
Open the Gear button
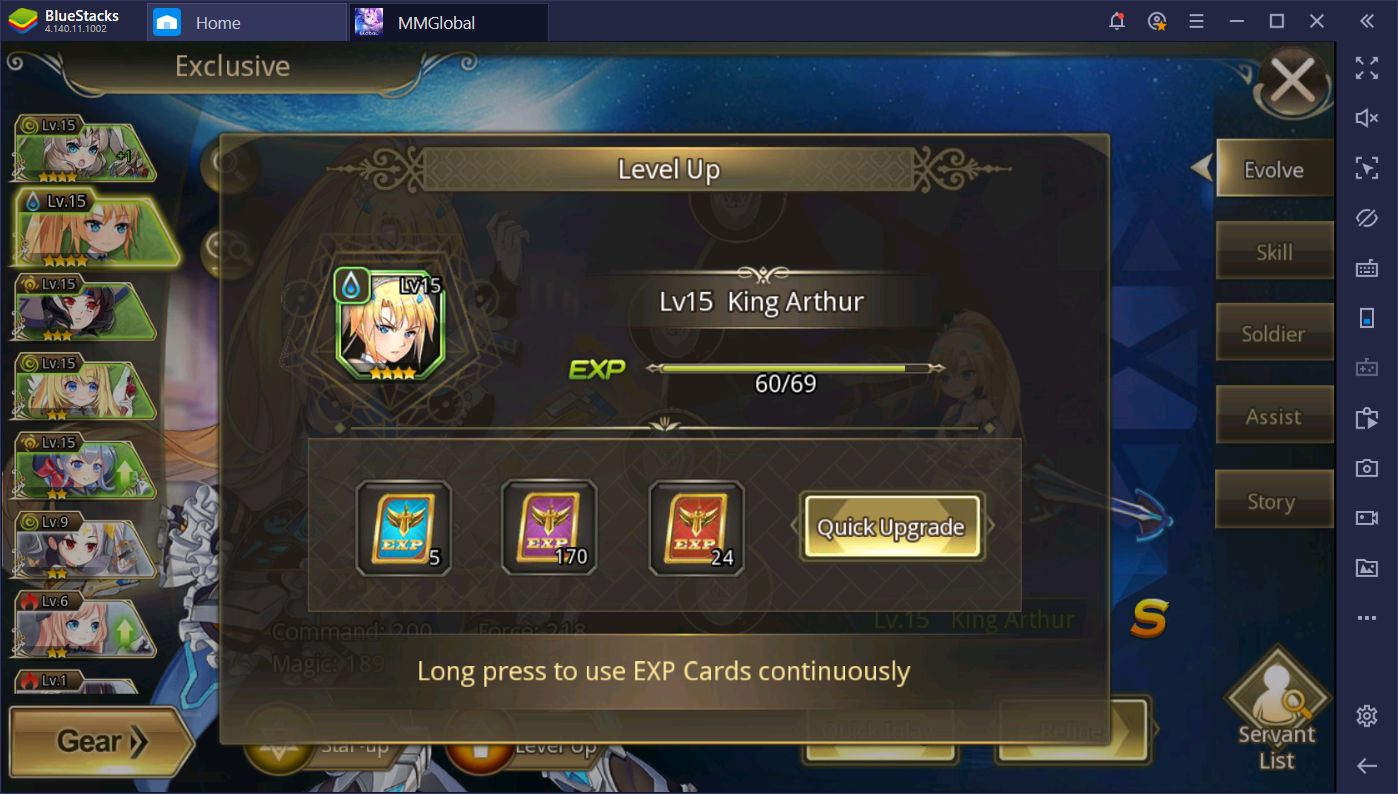click(x=101, y=741)
